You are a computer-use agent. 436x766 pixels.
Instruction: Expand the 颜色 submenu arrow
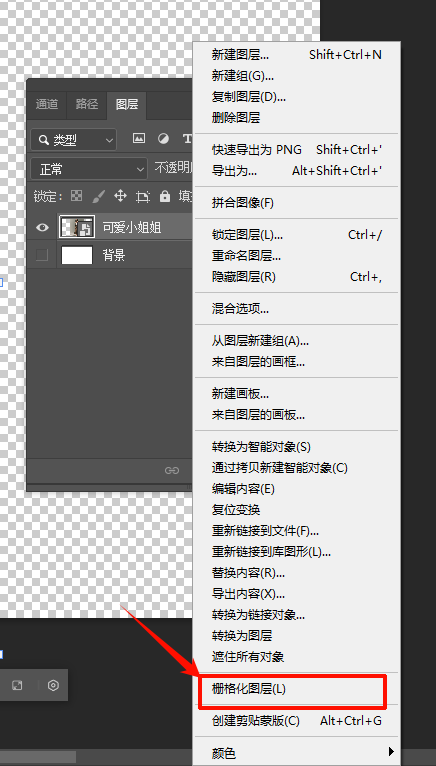391,750
